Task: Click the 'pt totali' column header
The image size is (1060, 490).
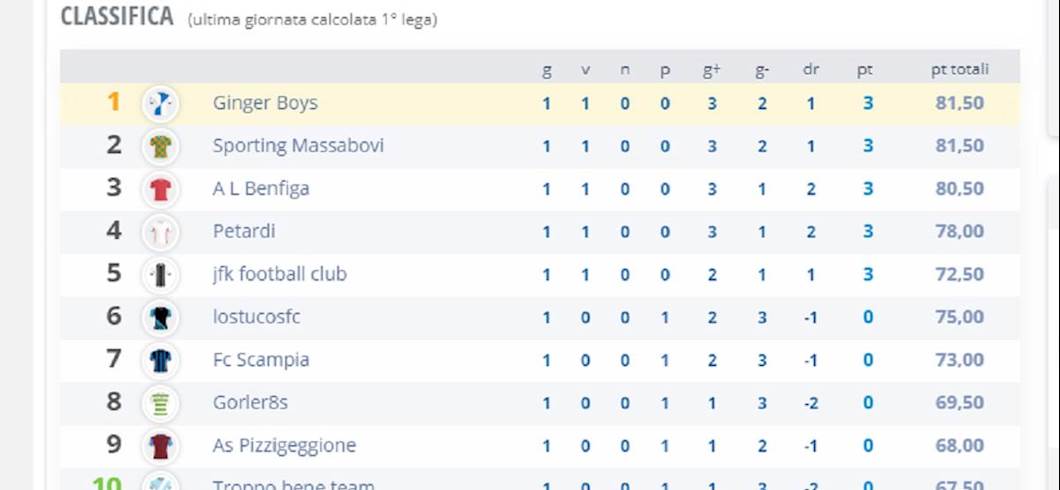Action: point(959,69)
